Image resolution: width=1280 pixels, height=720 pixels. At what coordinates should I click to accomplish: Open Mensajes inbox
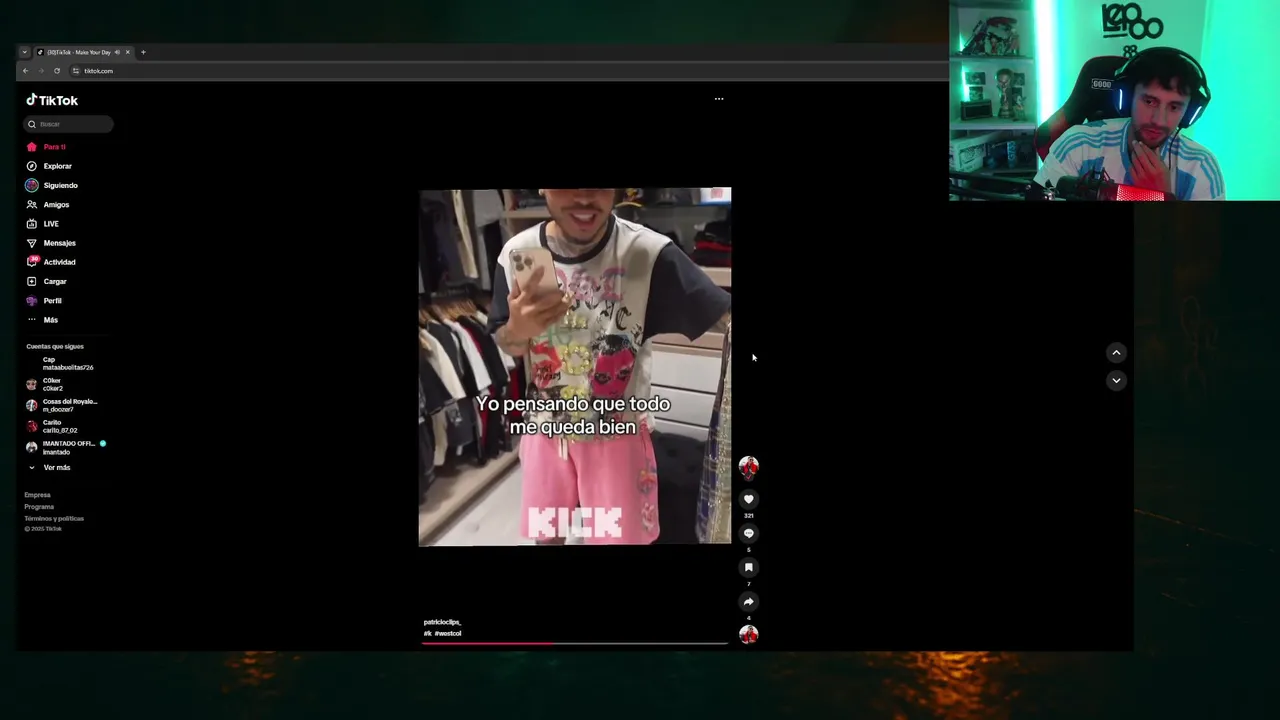click(51, 243)
